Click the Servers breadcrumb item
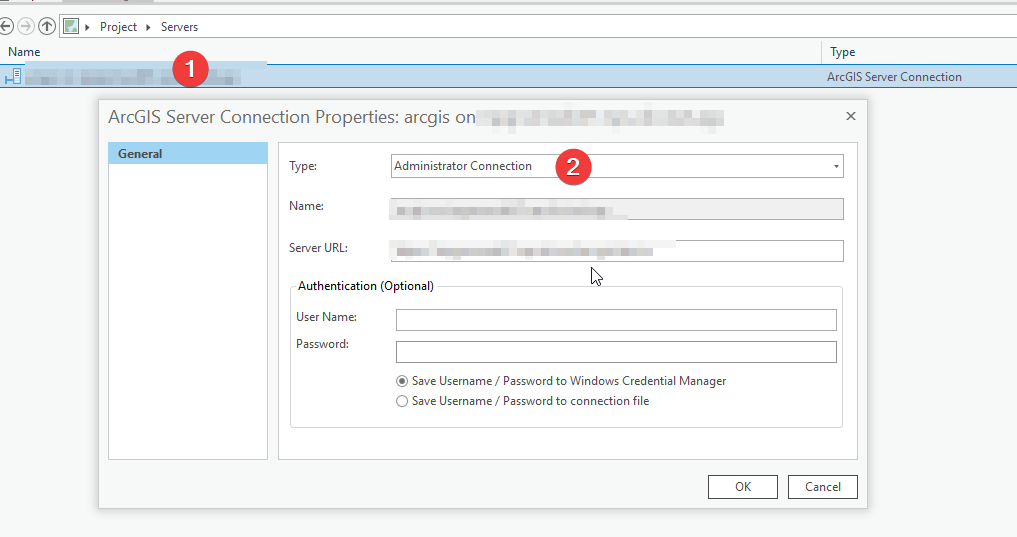Viewport: 1017px width, 537px height. pyautogui.click(x=179, y=27)
